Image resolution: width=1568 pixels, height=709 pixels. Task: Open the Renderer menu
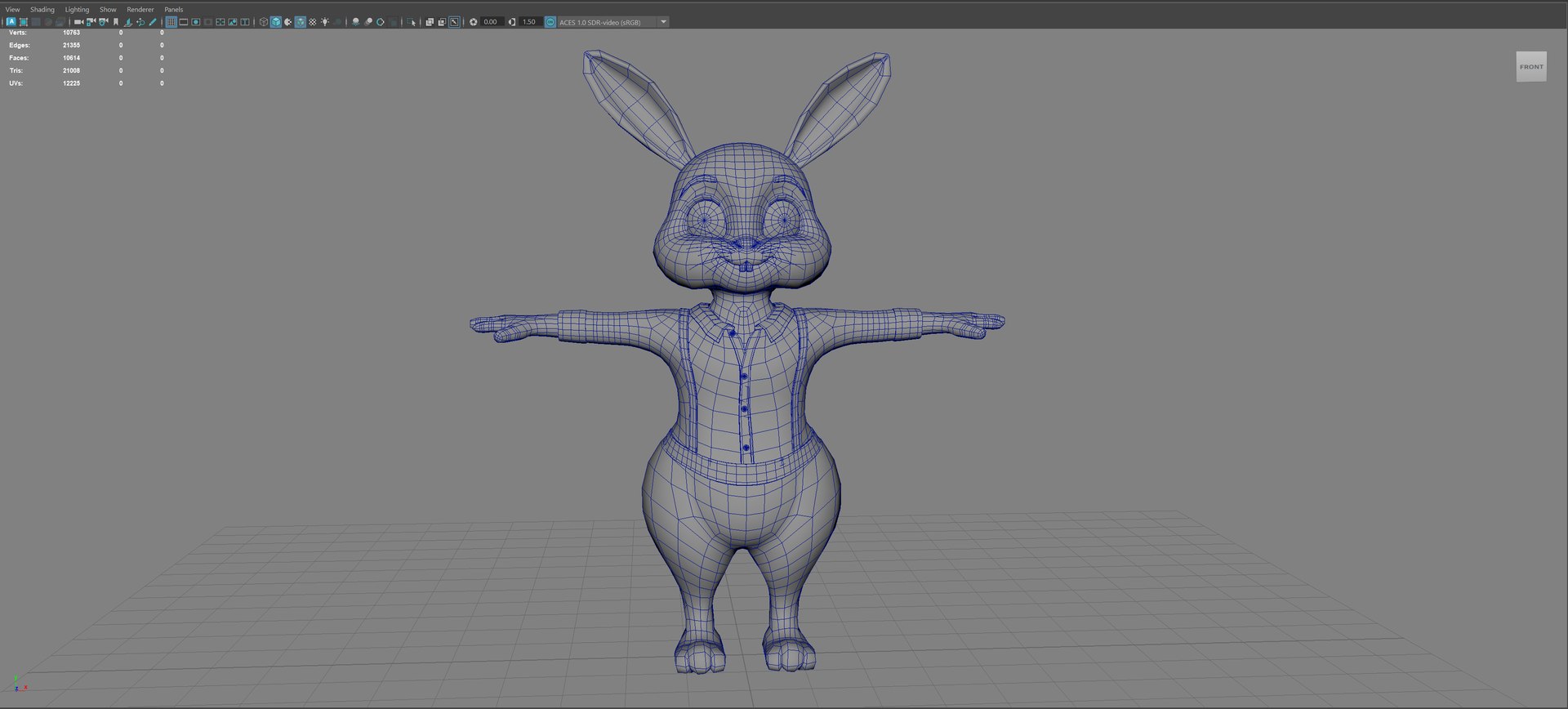pos(140,9)
